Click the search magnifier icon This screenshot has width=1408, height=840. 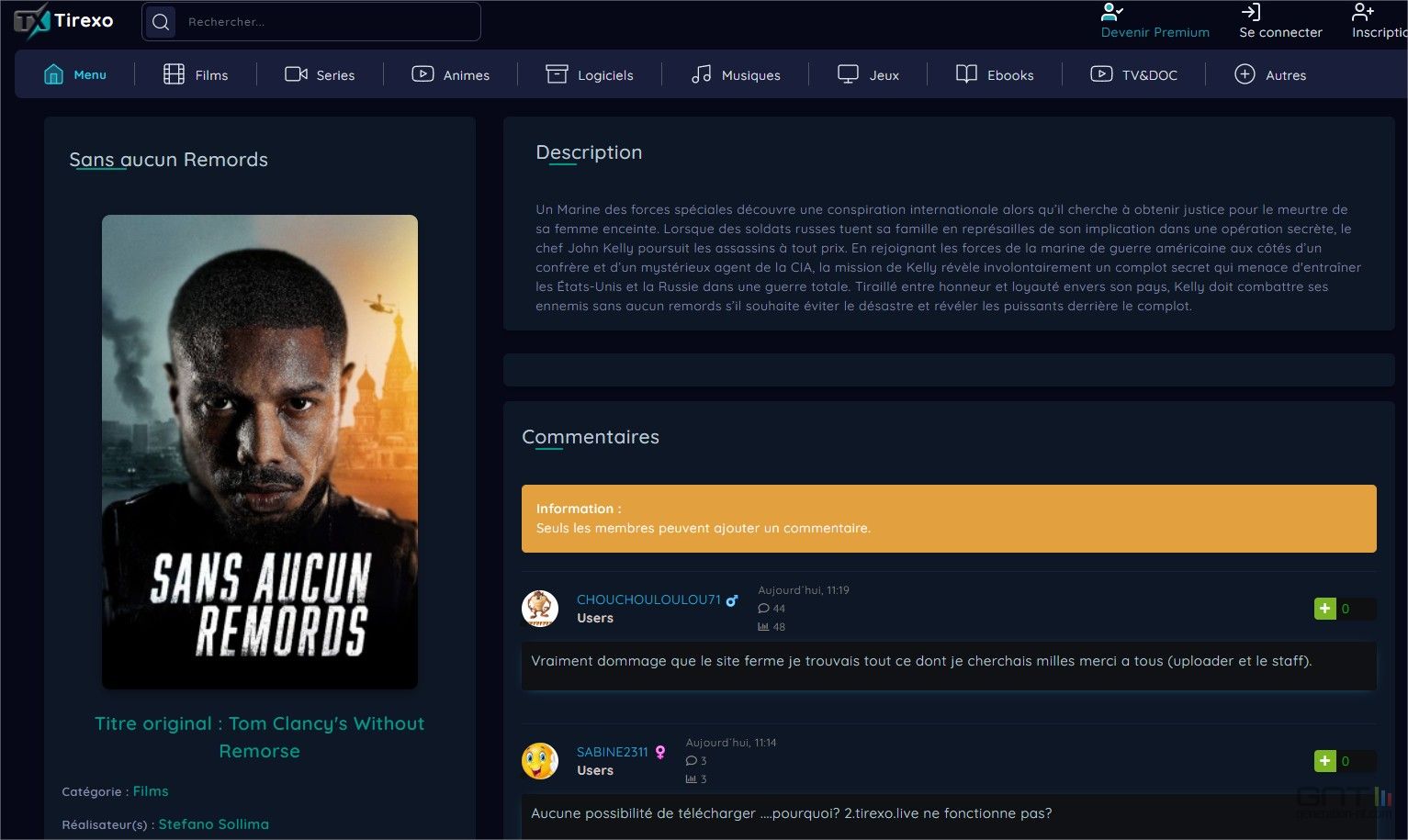[161, 22]
